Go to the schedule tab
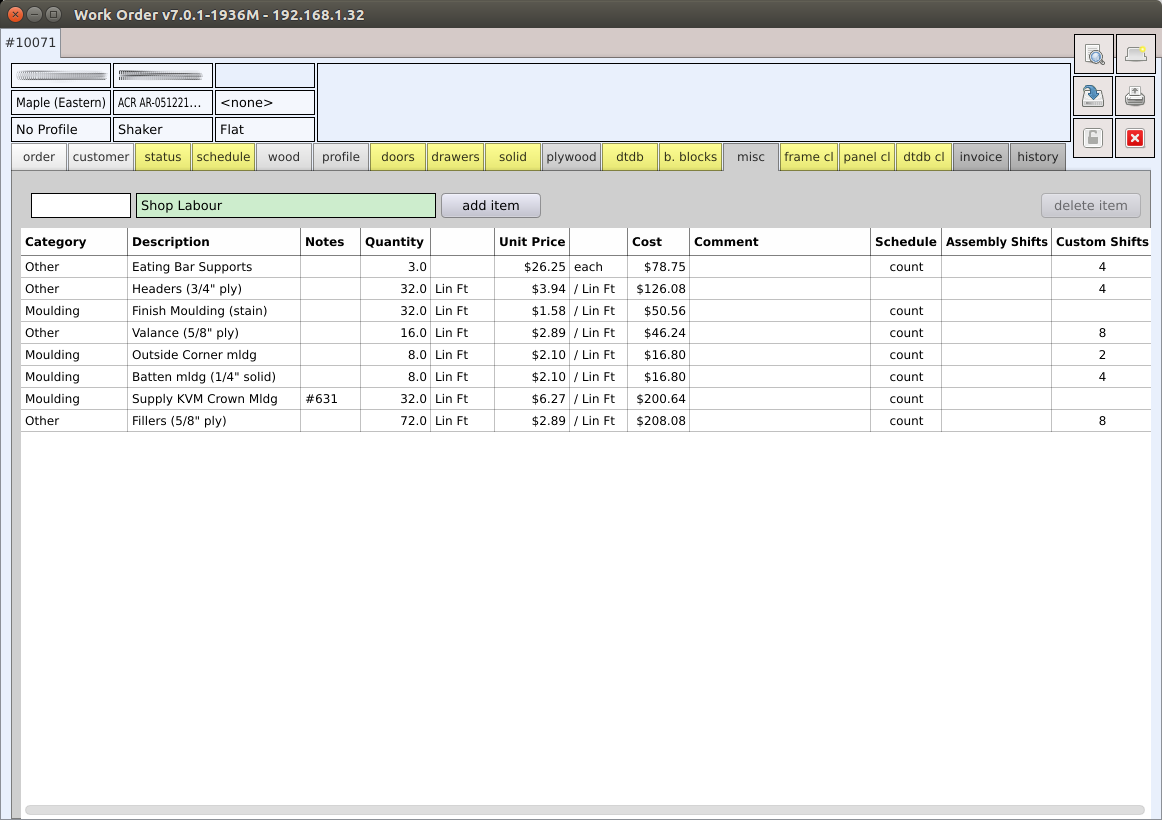 point(223,157)
